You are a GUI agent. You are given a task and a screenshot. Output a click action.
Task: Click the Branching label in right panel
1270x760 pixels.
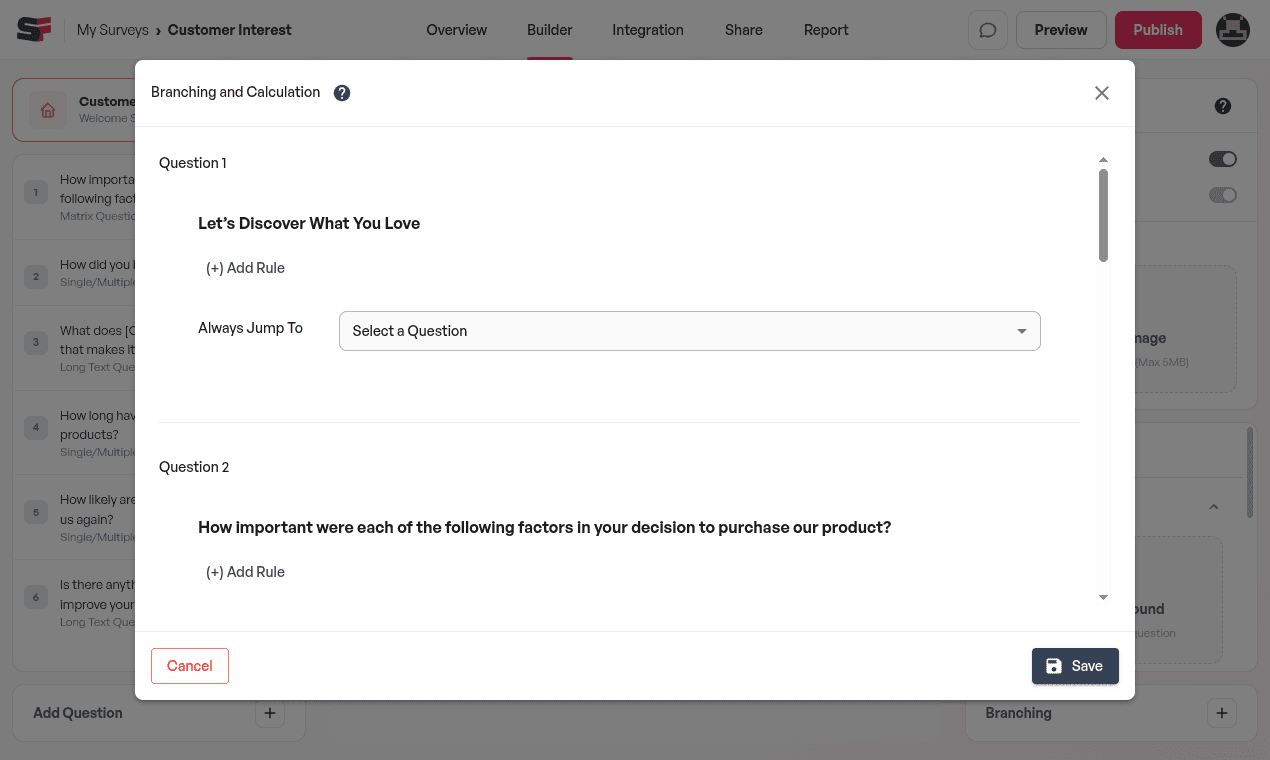click(1018, 713)
